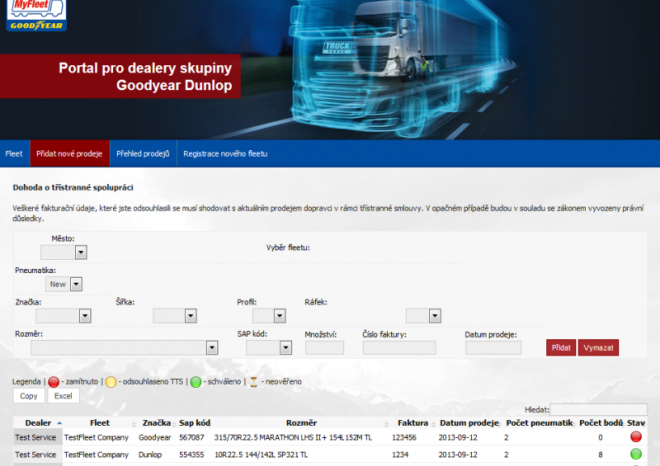The image size is (660, 466).
Task: Click Test Service in the Goodyear row
Action: point(35,437)
